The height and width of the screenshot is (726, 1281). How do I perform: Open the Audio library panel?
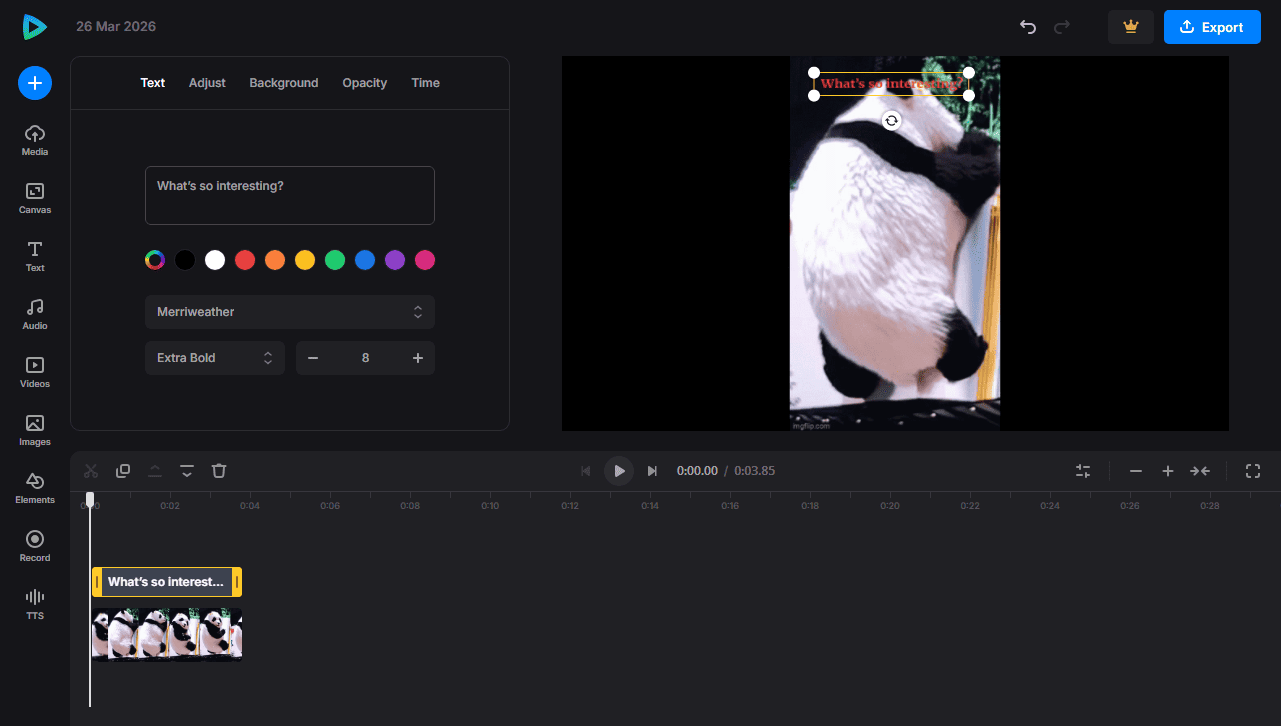[34, 313]
